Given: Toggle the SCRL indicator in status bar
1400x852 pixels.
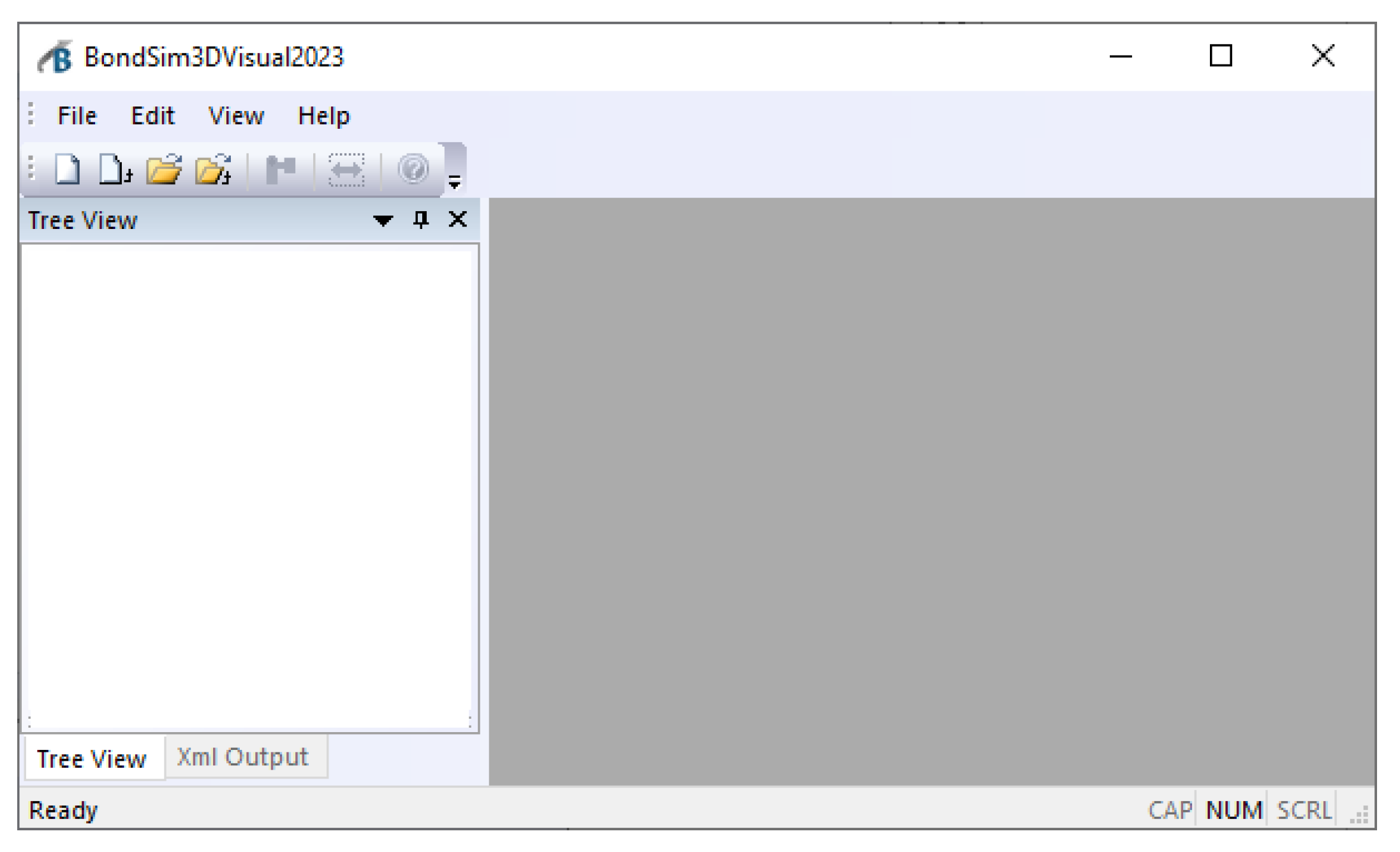Looking at the screenshot, I should pyautogui.click(x=1303, y=810).
